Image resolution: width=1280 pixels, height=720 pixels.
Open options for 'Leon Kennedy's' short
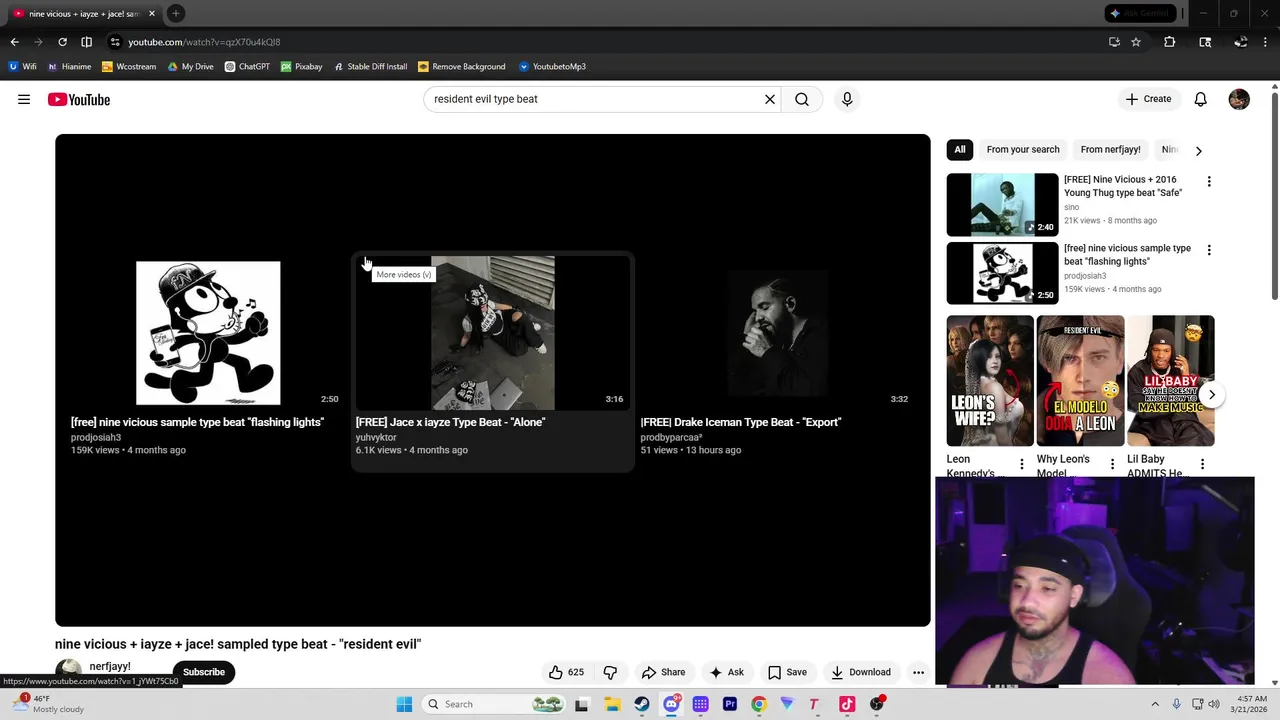[1021, 464]
